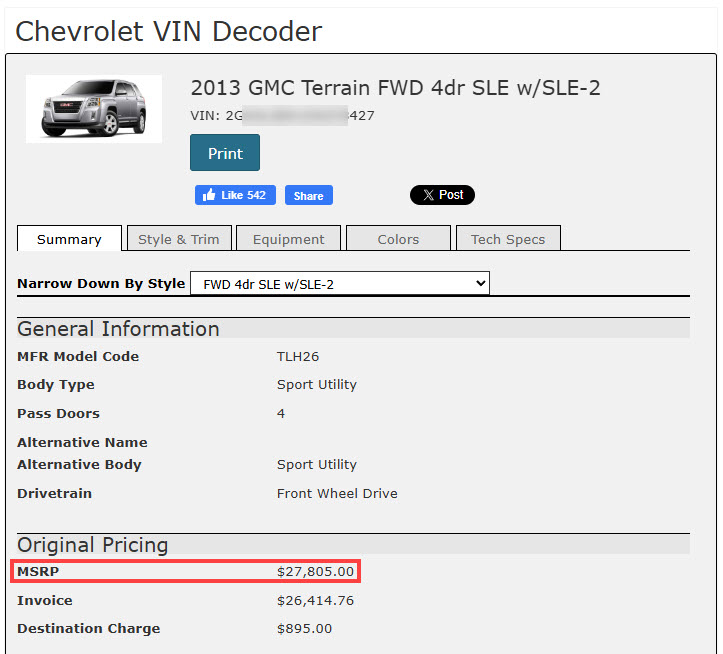Switch to the Style & Trim tab

click(179, 238)
